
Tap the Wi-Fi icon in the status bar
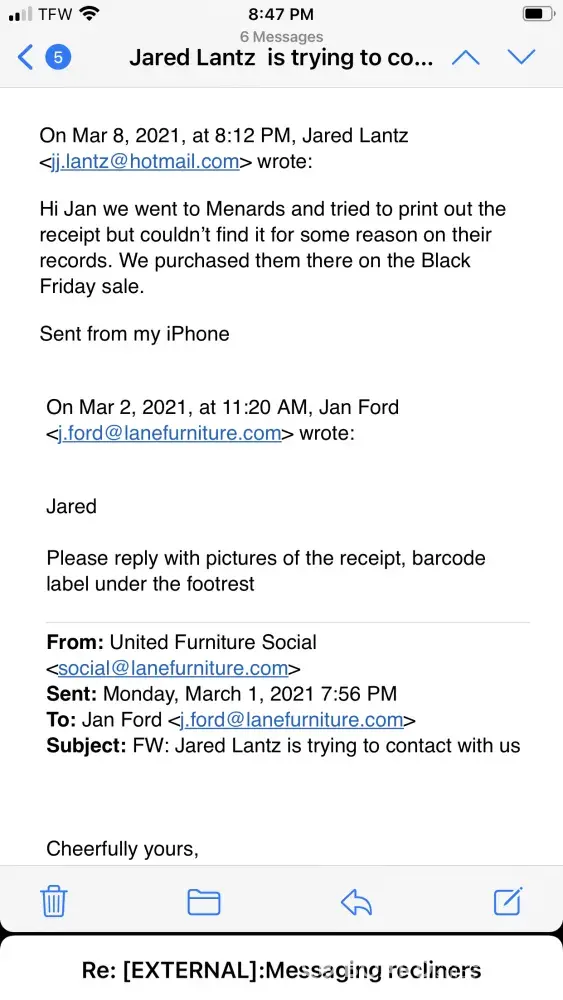click(91, 13)
